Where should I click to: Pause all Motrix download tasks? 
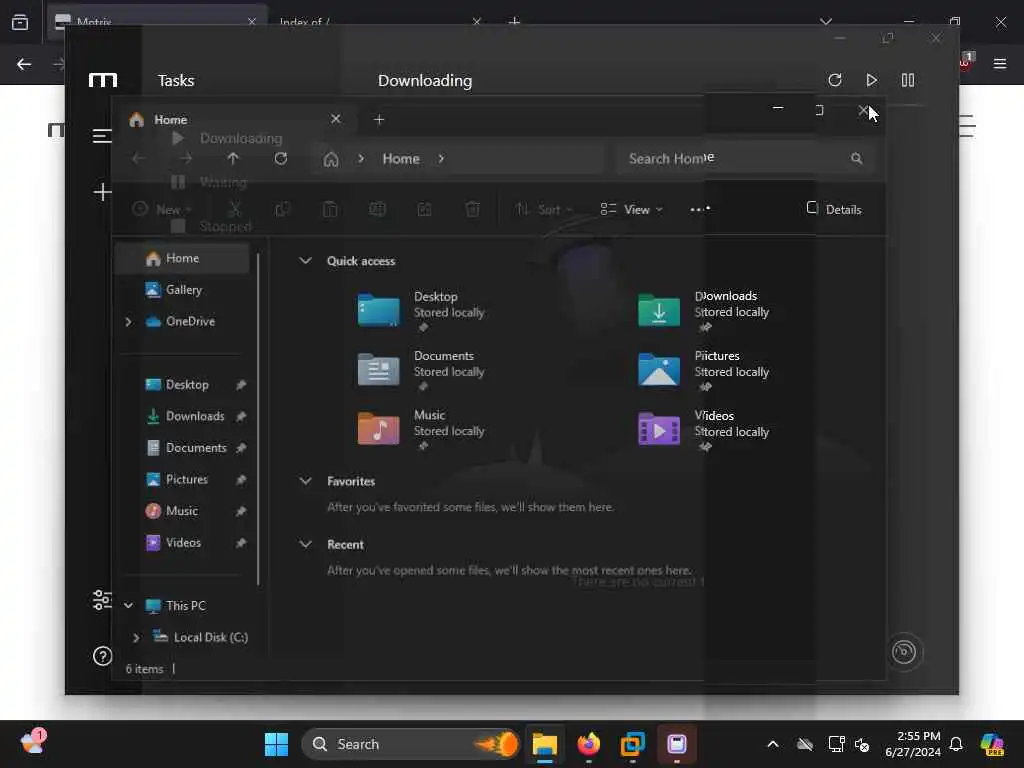tap(908, 80)
